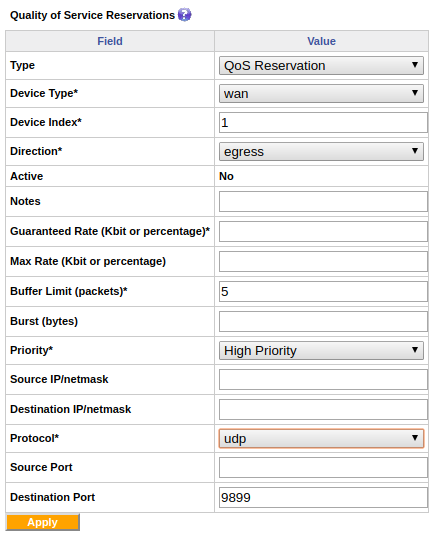
Task: Expand the Direction dropdown showing egress
Action: click(x=321, y=151)
